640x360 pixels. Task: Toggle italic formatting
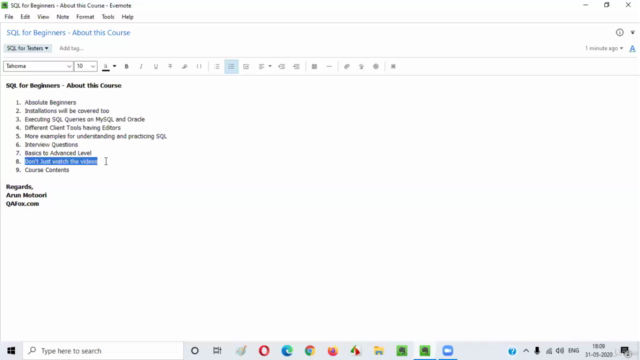point(141,66)
